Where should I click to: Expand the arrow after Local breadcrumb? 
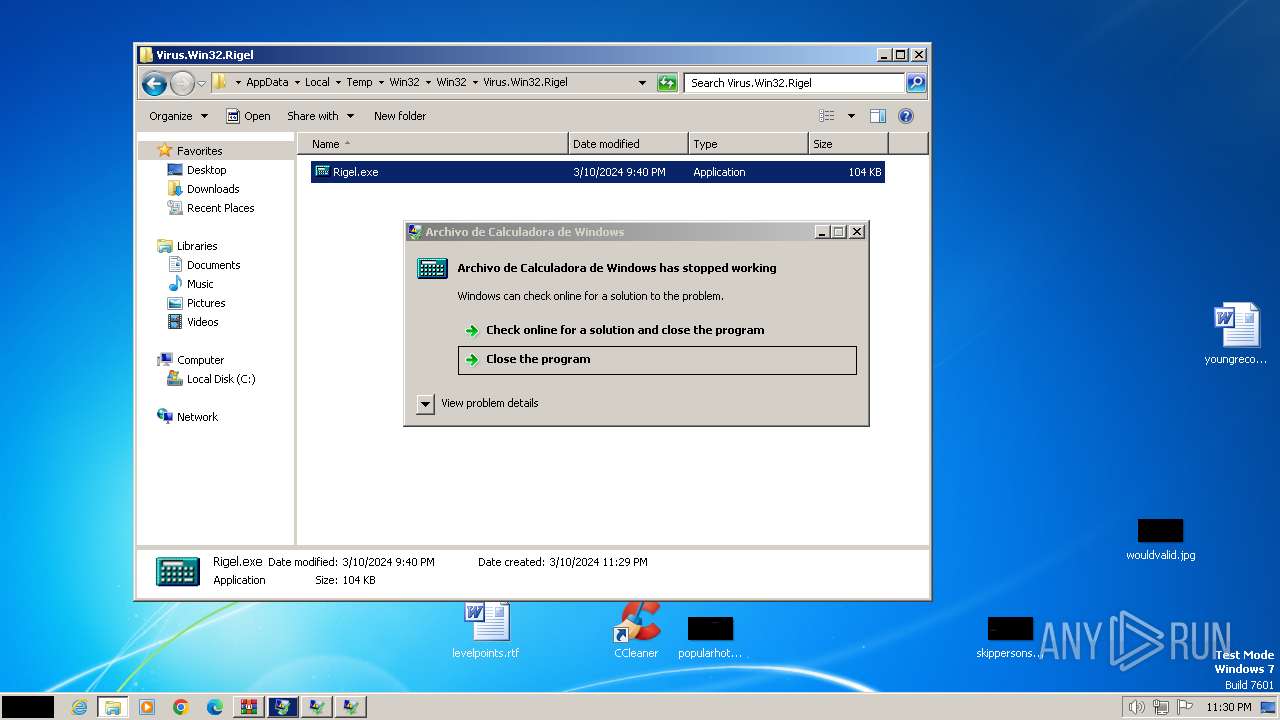[338, 83]
